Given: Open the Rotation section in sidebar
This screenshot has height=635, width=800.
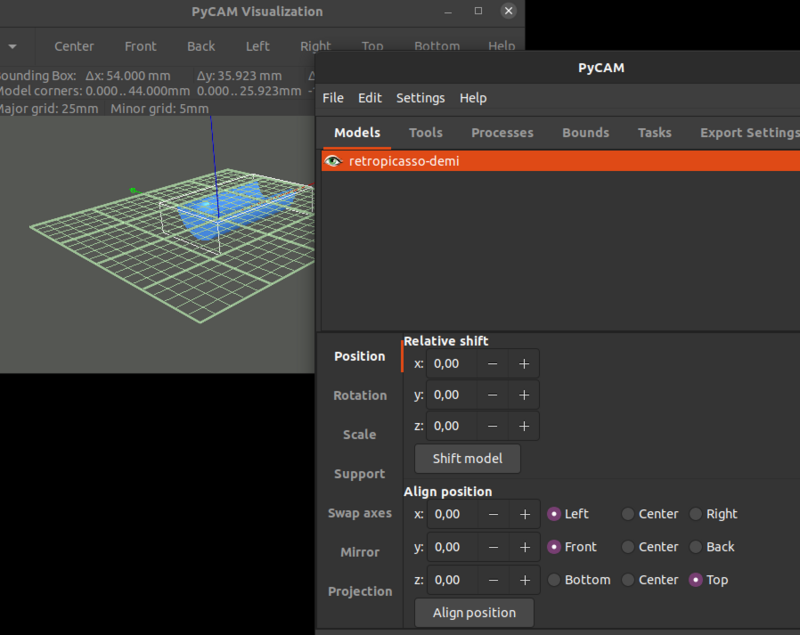Looking at the screenshot, I should 360,395.
